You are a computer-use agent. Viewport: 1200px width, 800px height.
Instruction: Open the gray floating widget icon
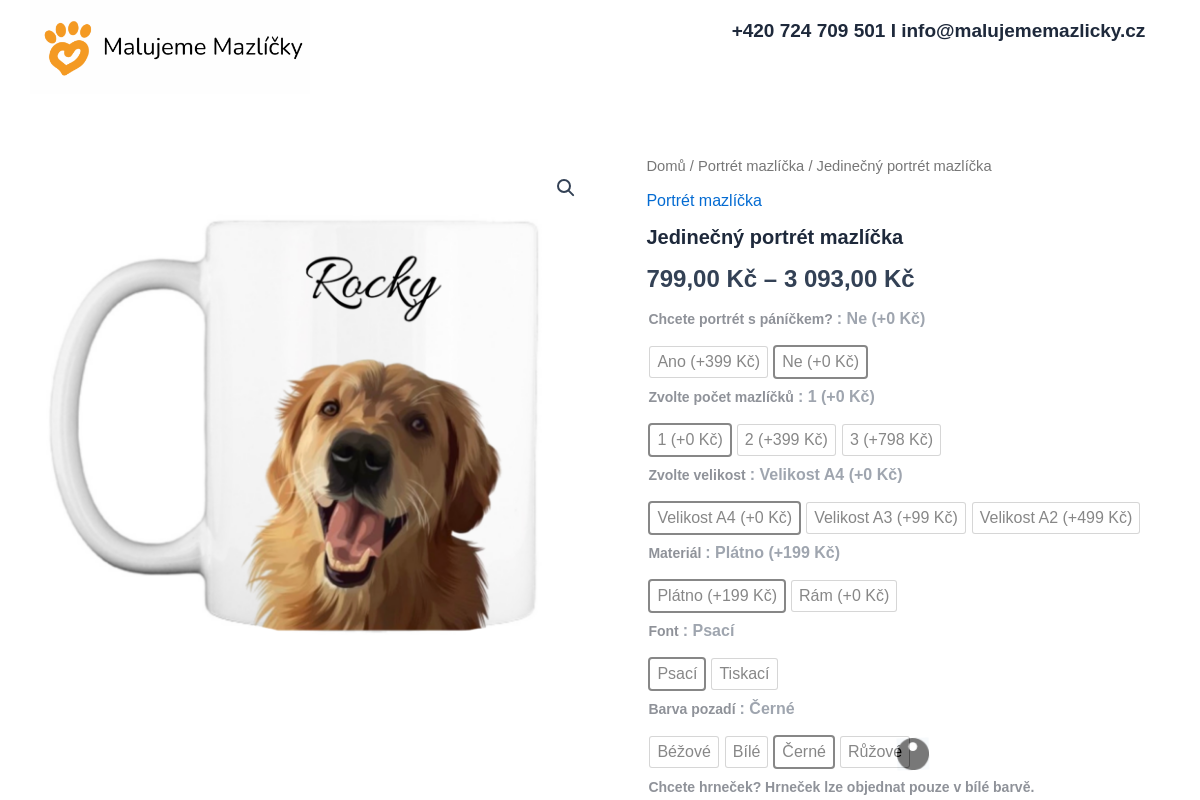(913, 753)
